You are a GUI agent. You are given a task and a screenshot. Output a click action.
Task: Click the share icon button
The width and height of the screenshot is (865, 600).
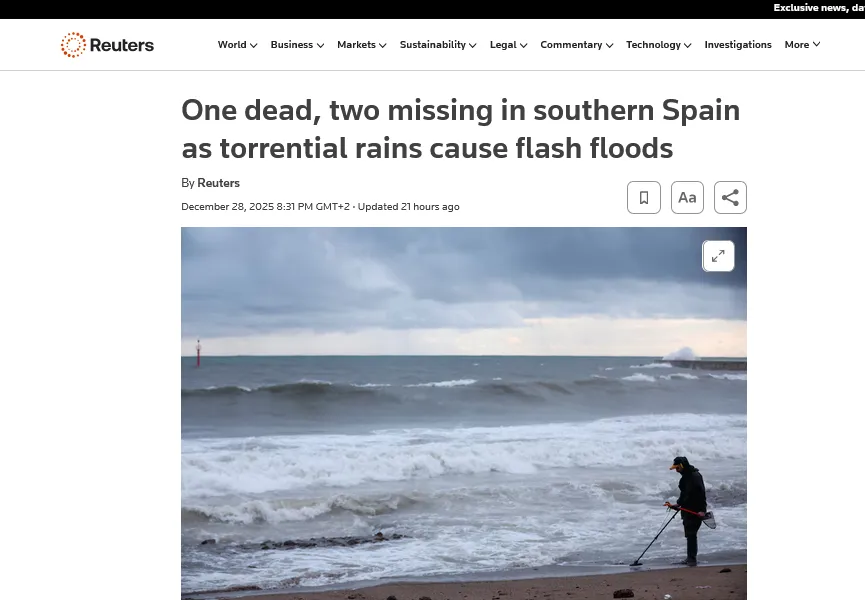click(730, 197)
